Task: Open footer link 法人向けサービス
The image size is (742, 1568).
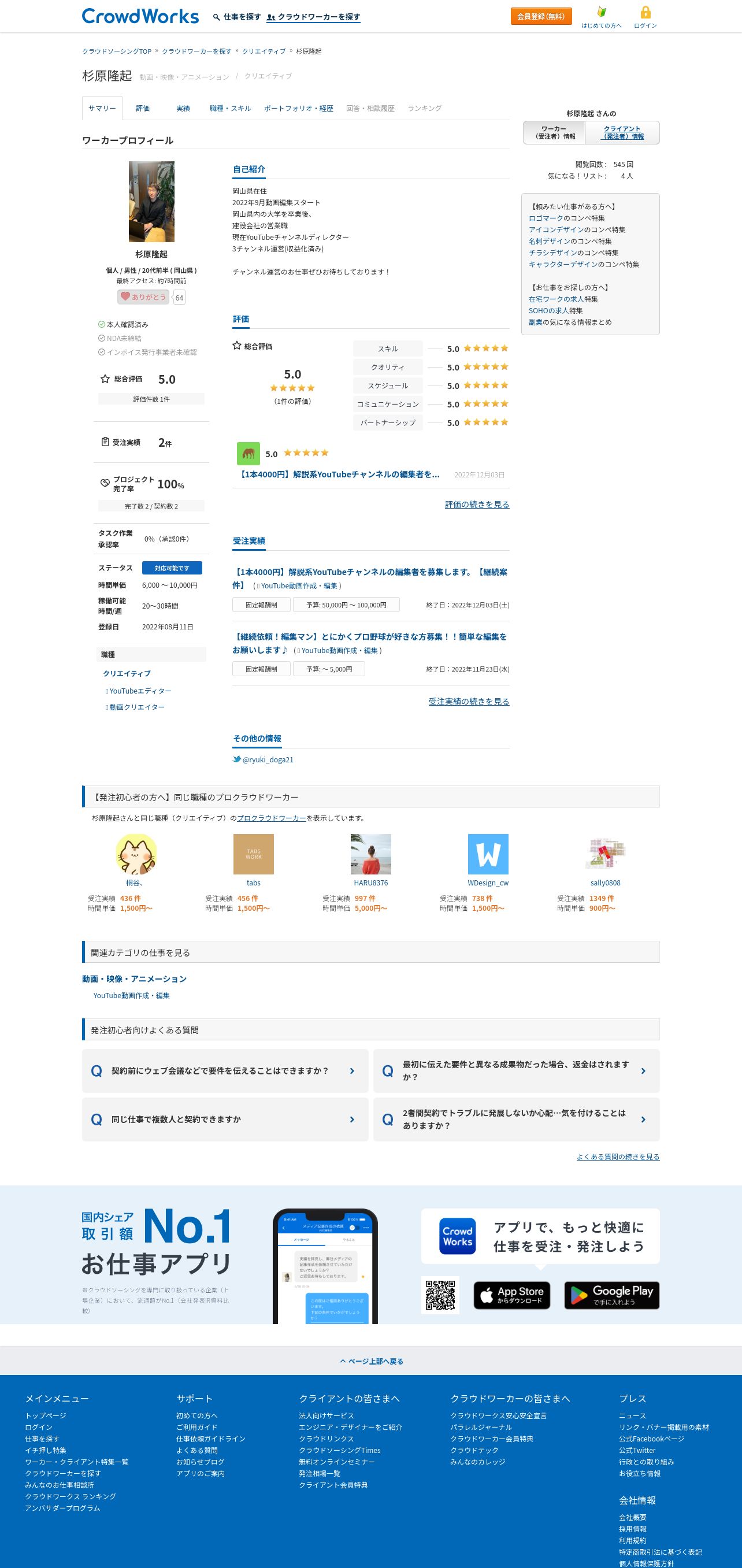Action: pos(327,1416)
